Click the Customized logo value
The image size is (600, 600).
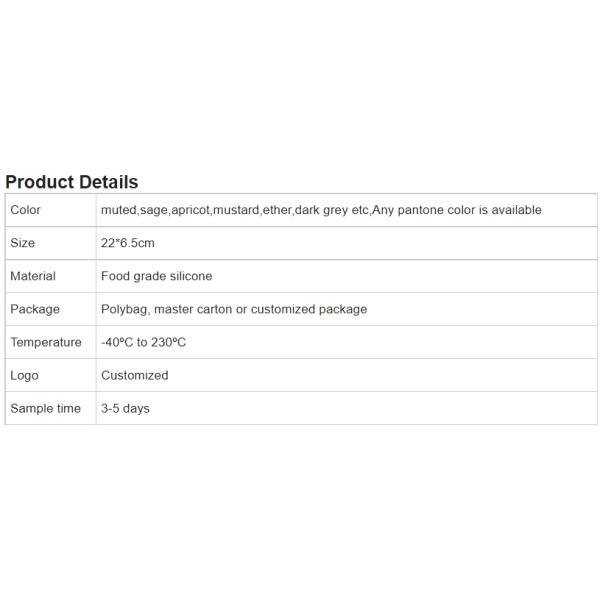pos(135,375)
